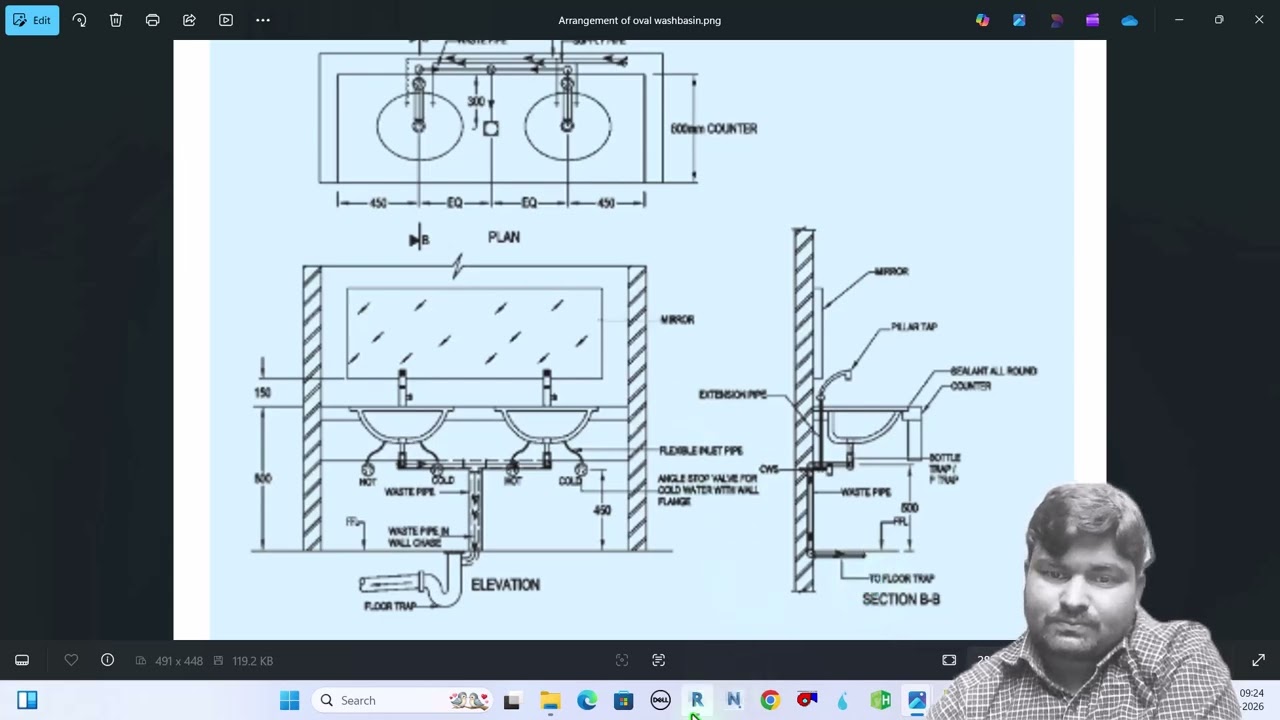1280x720 pixels.
Task: Launch Microsoft Edge from the taskbar
Action: coord(587,700)
